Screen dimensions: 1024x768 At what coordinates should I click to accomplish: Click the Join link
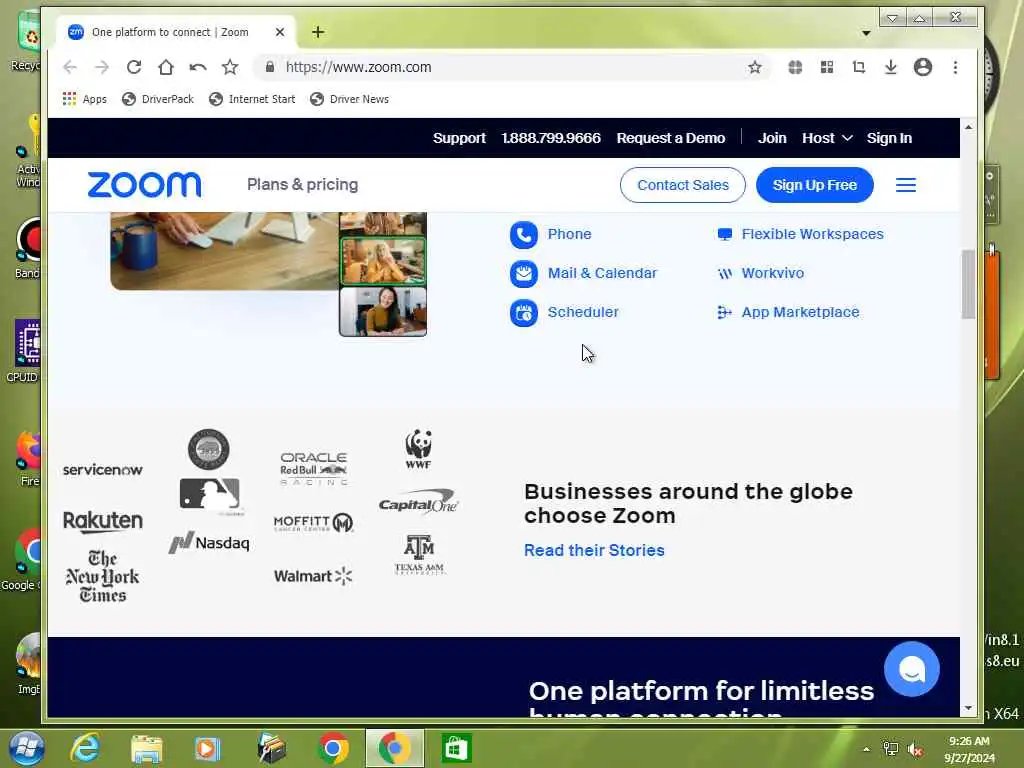(772, 138)
